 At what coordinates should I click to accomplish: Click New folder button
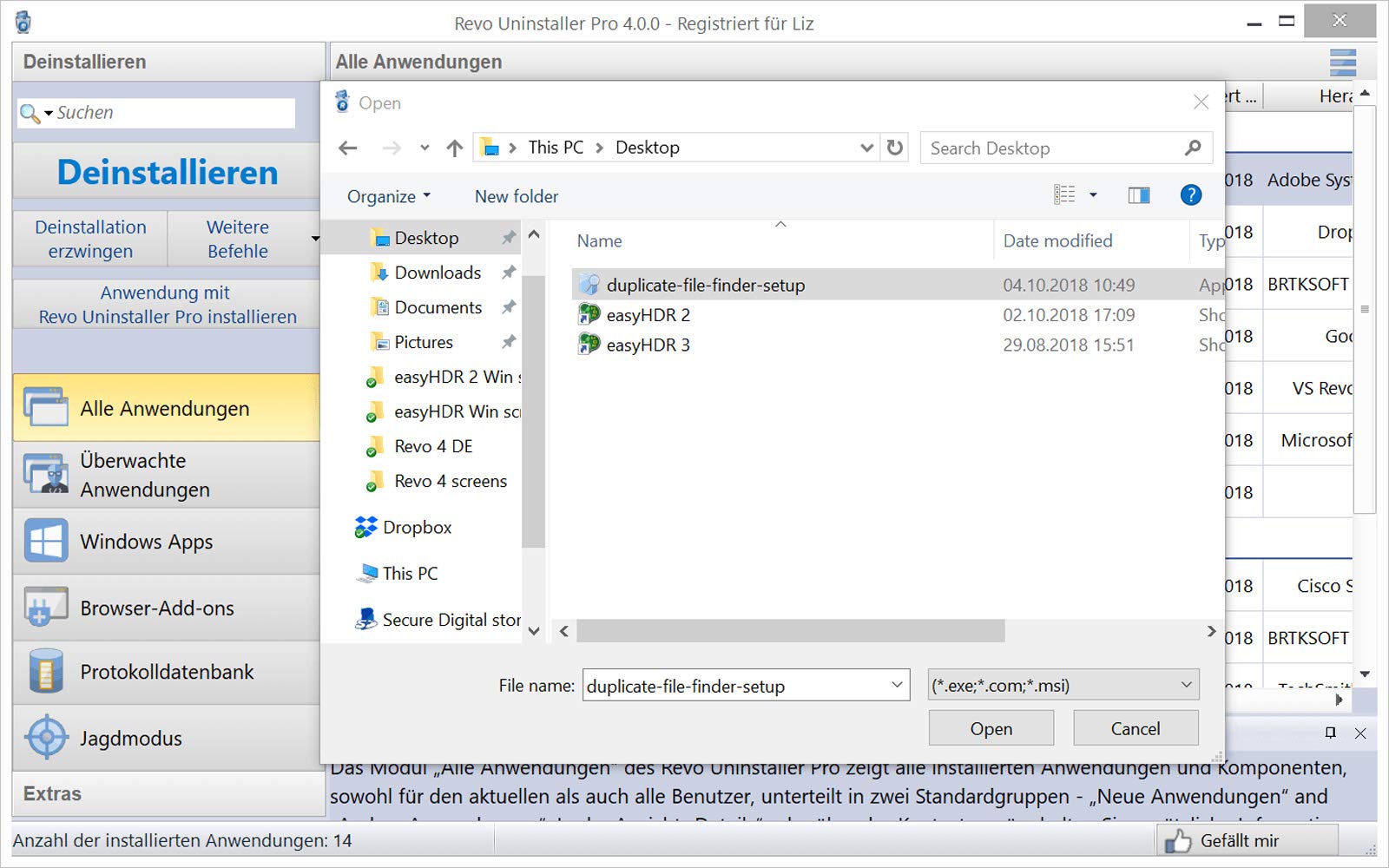point(517,196)
